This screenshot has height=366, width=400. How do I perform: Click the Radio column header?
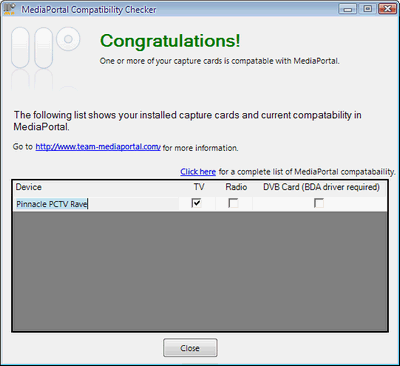coord(236,187)
